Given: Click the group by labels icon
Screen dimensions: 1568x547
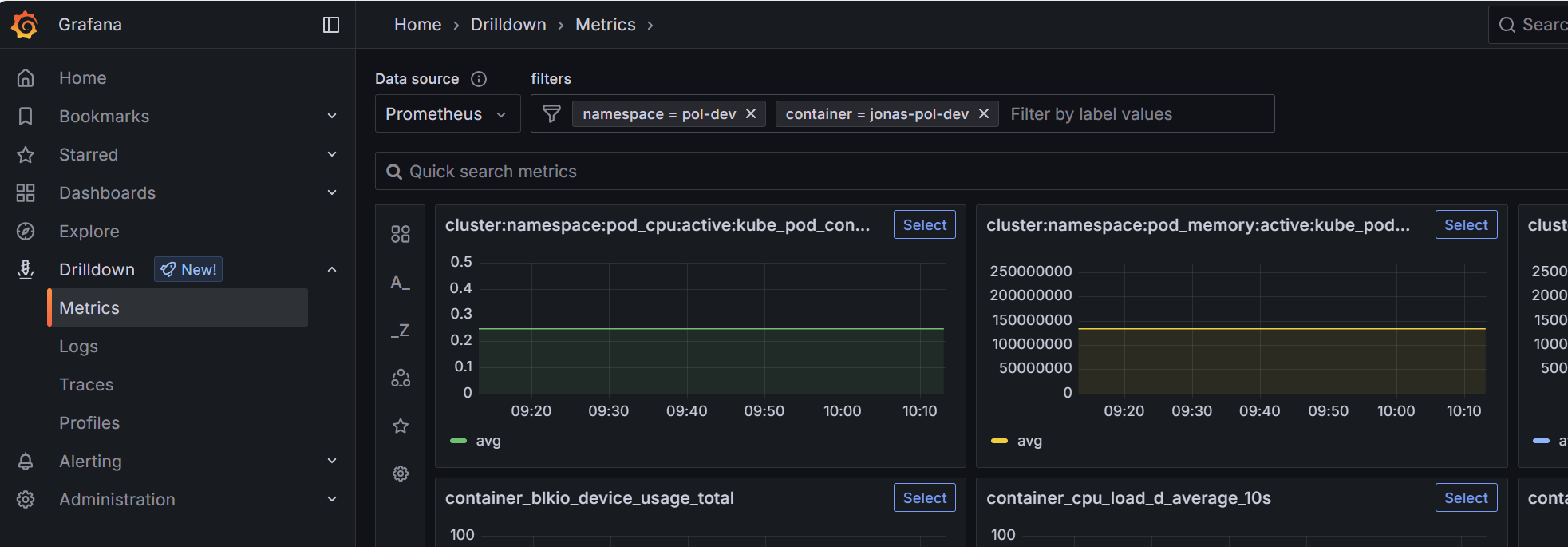Looking at the screenshot, I should point(401,378).
